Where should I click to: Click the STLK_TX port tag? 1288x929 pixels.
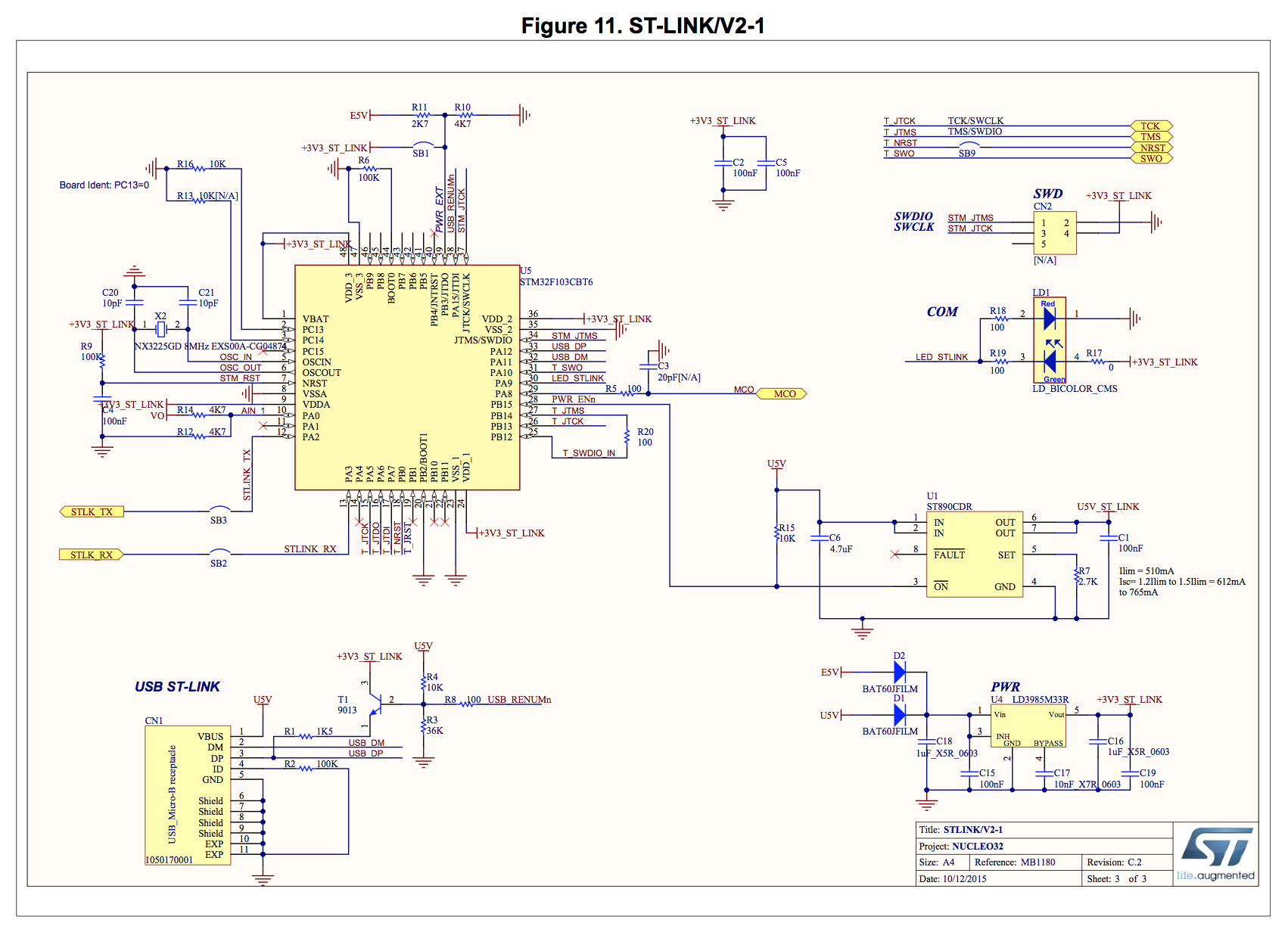tap(92, 512)
